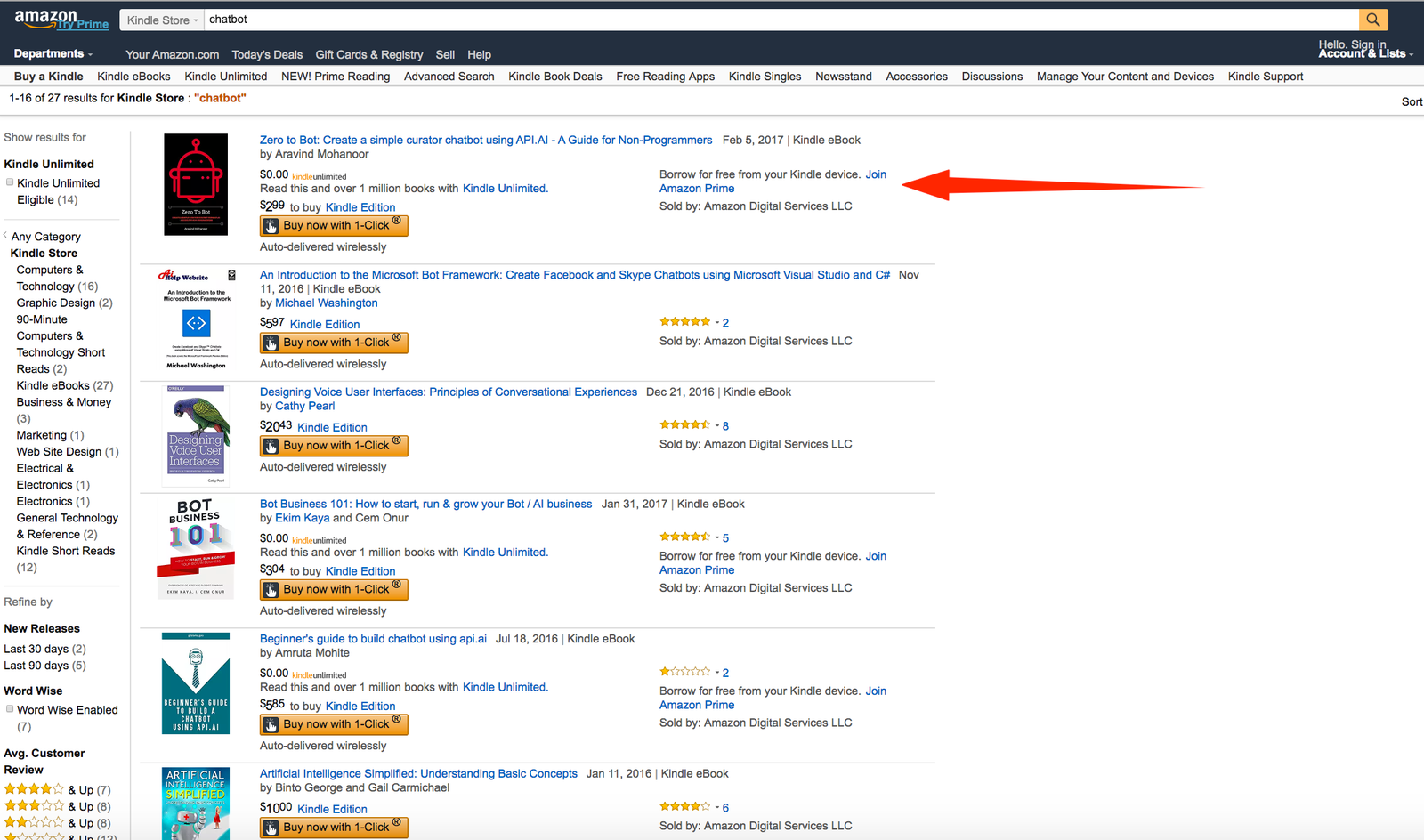View author Michael Washington's page
Image resolution: width=1424 pixels, height=840 pixels.
(x=326, y=303)
